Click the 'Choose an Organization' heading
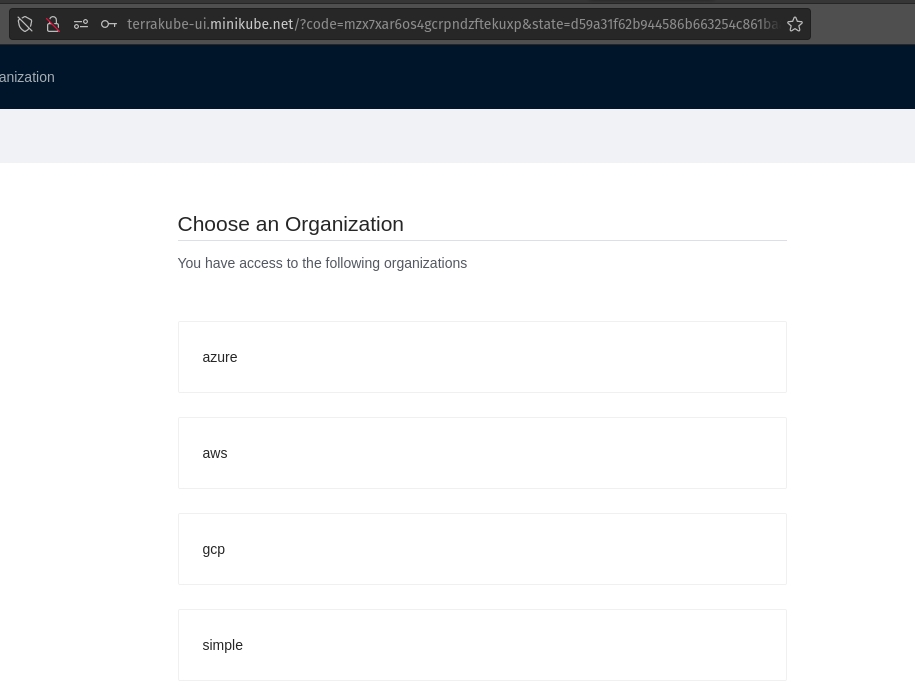The height and width of the screenshot is (691, 915). coord(290,224)
